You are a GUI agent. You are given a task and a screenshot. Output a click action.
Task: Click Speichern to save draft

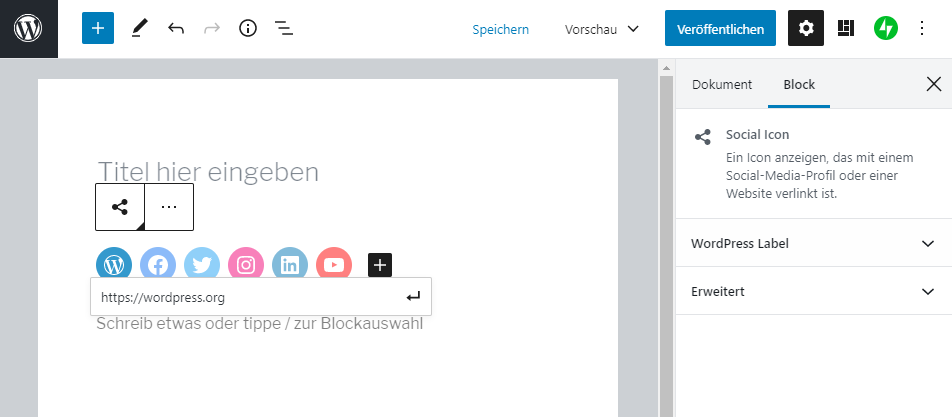click(x=500, y=29)
